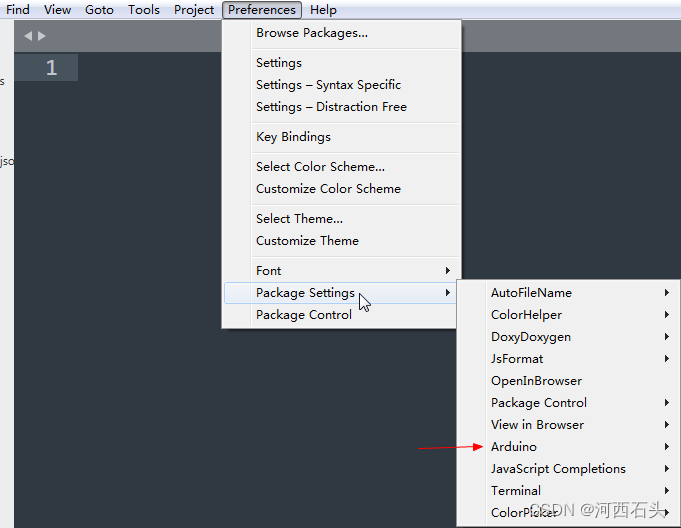Expand DoxyDoxygen package settings
The height and width of the screenshot is (528, 681).
tap(569, 337)
